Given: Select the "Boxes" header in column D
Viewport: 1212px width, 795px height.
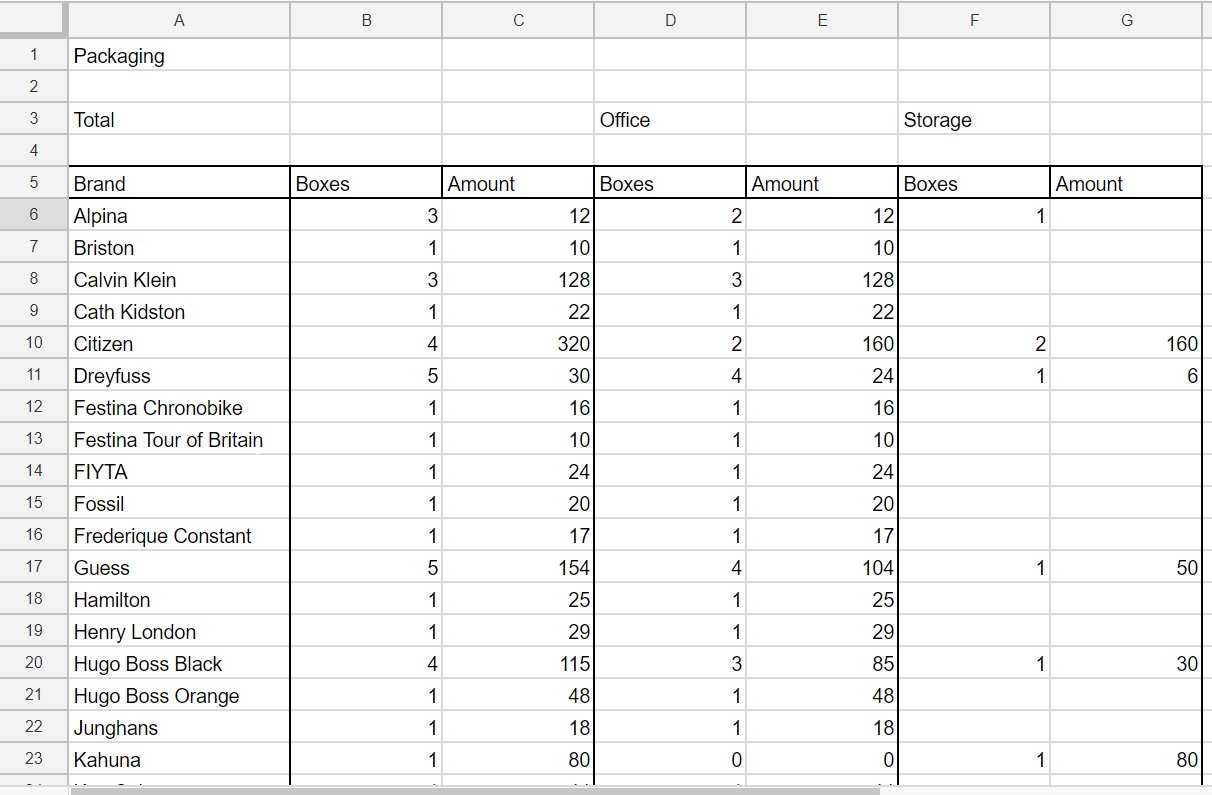Looking at the screenshot, I should [670, 184].
